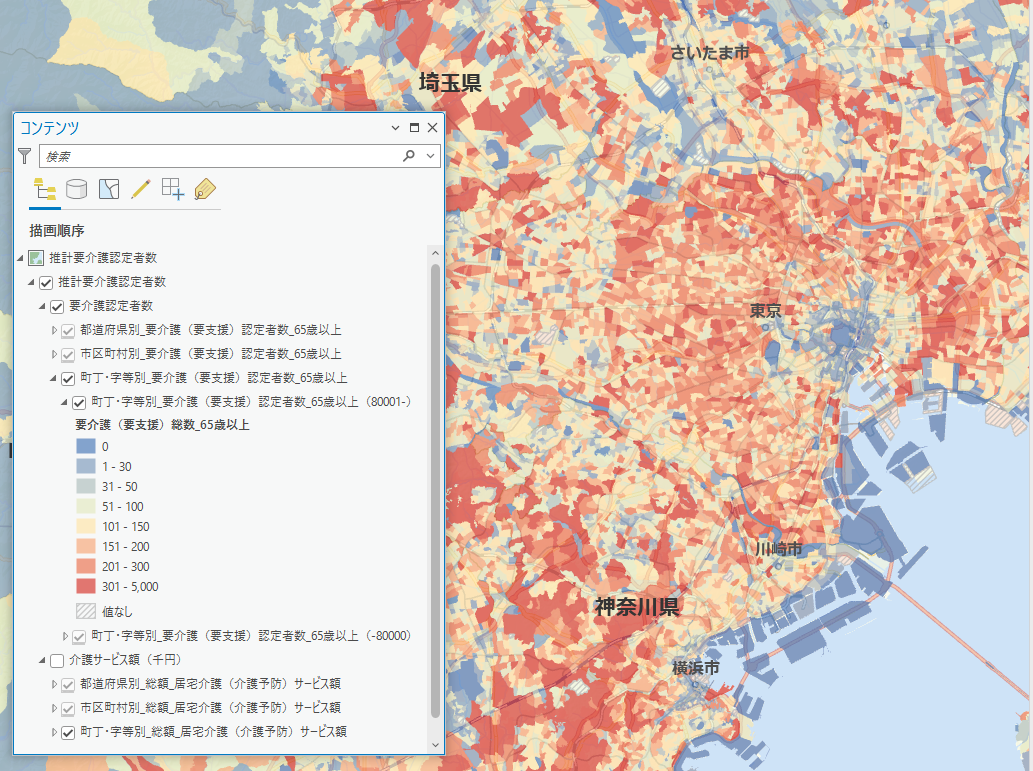Image resolution: width=1033 pixels, height=771 pixels.
Task: Click the 横浜市 label on the map
Action: (696, 668)
